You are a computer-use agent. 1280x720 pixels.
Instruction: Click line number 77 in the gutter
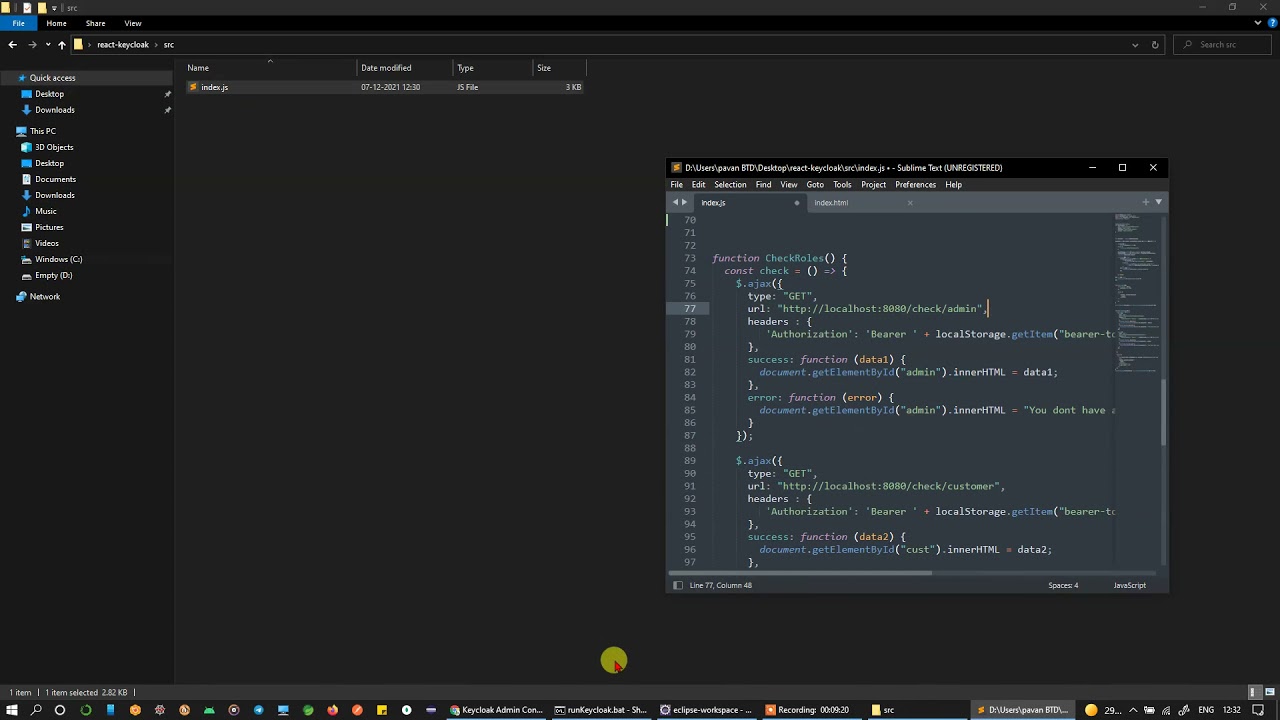(x=690, y=309)
